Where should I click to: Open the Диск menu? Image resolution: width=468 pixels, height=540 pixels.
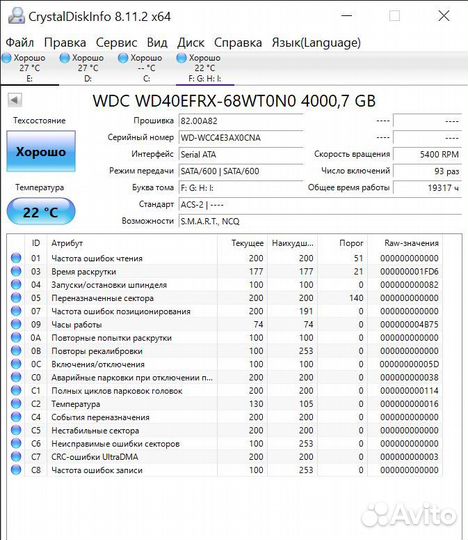pyautogui.click(x=191, y=43)
